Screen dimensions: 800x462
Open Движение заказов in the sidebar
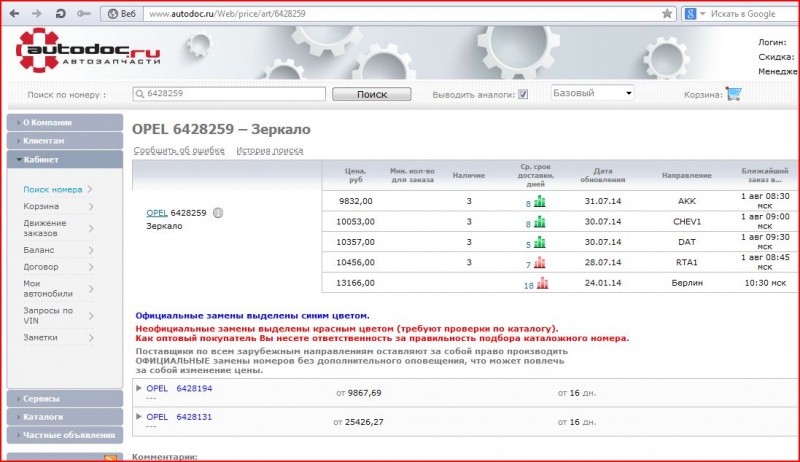click(x=45, y=228)
